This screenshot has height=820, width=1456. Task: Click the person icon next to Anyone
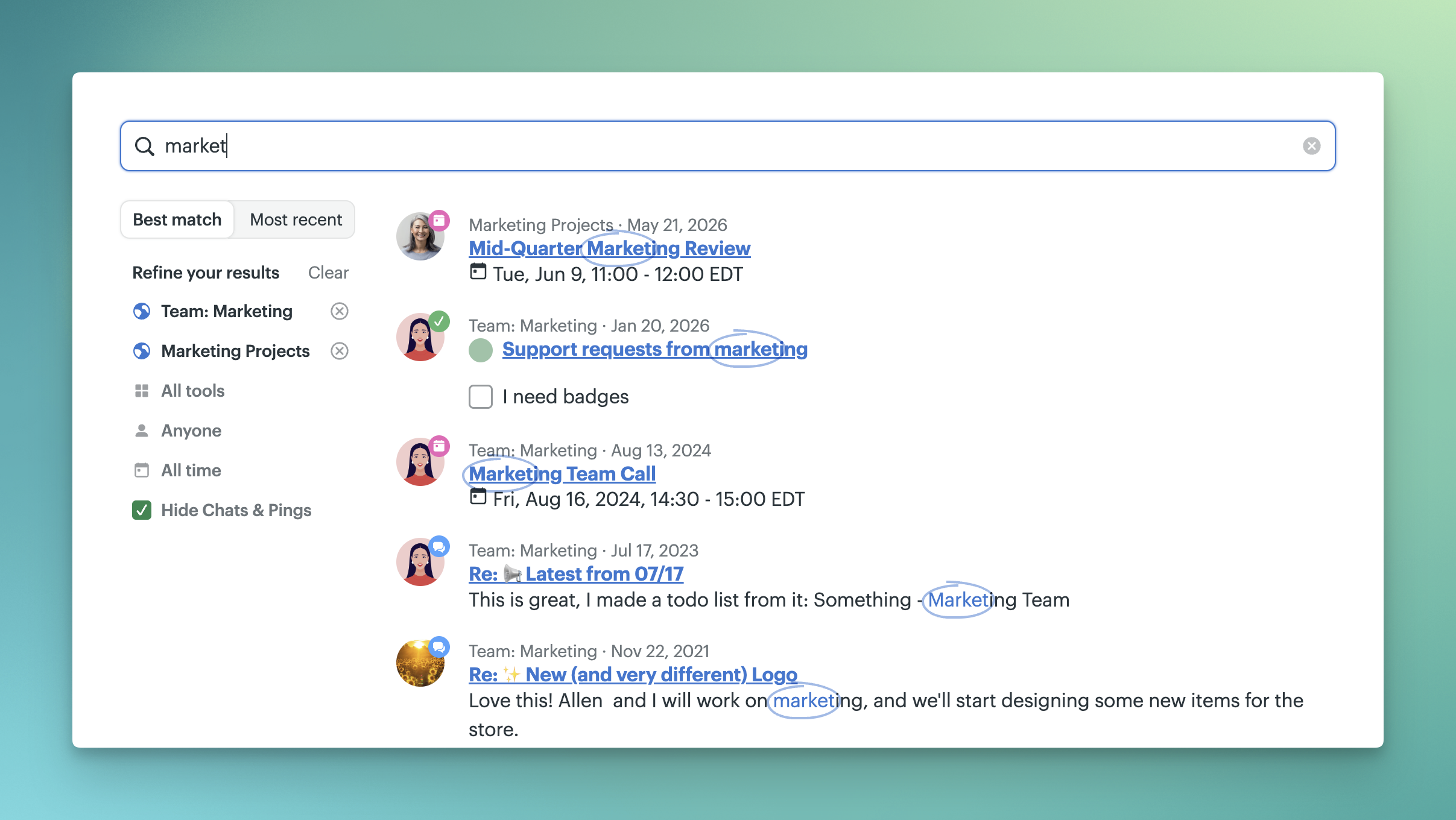[x=142, y=430]
